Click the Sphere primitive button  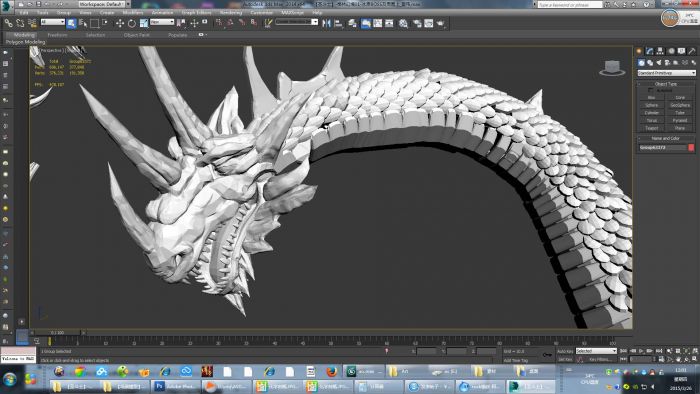[x=651, y=105]
